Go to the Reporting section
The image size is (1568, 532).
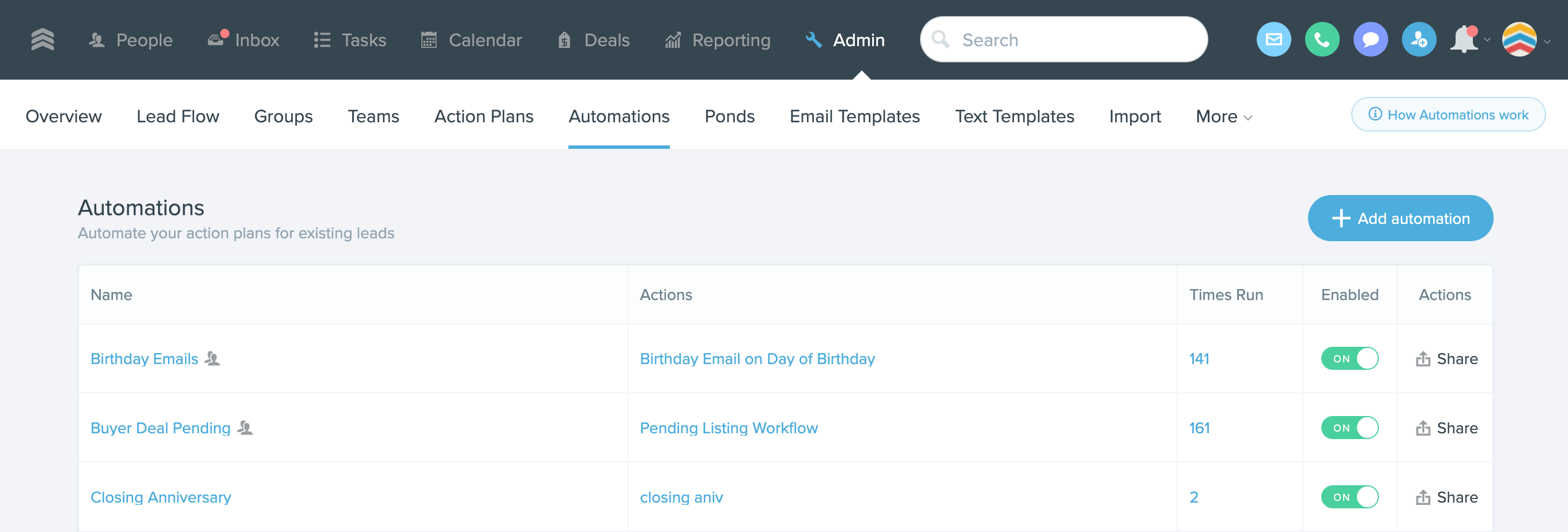[718, 40]
